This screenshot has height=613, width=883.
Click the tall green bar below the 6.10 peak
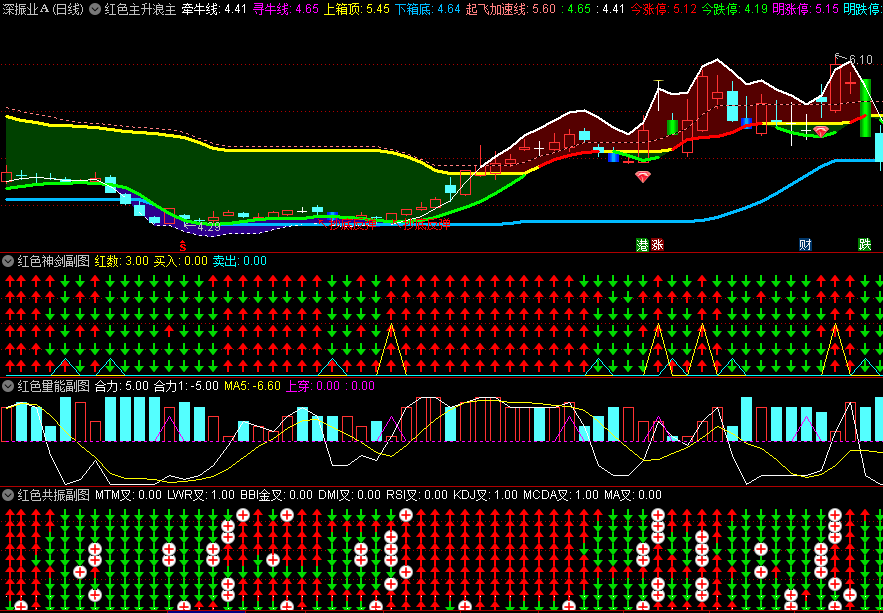[x=866, y=108]
